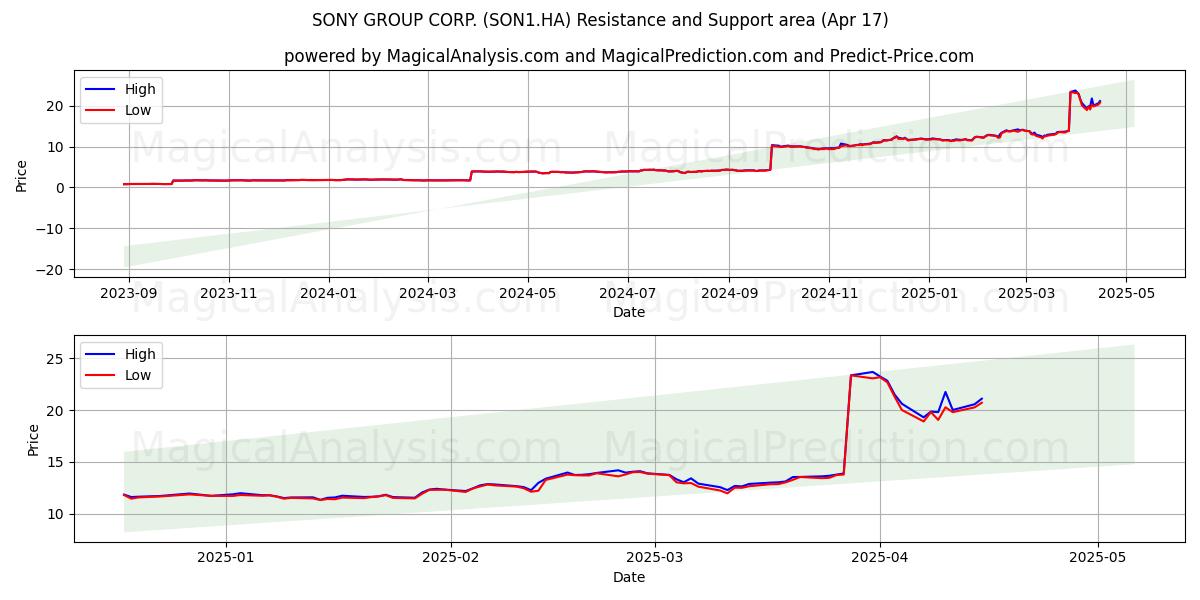Click the '2023-11' tick on top chart
1200x600 pixels.
tap(229, 294)
